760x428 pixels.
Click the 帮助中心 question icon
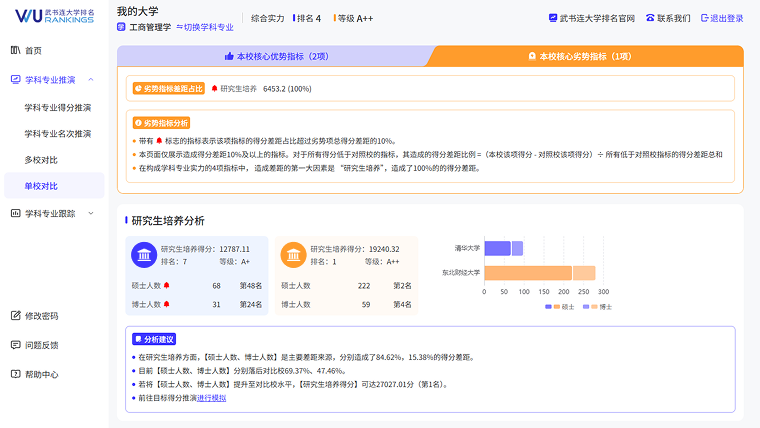pos(16,374)
